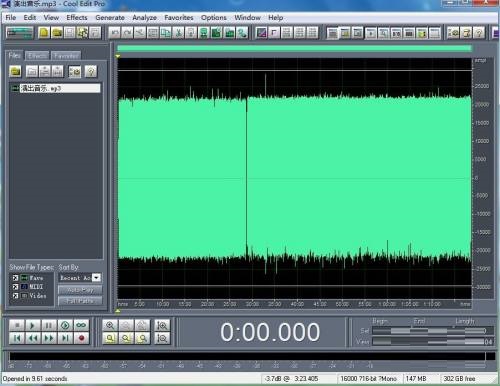The width and height of the screenshot is (500, 386).
Task: Click the yellow New File toolbar icon
Action: pyautogui.click(x=44, y=33)
